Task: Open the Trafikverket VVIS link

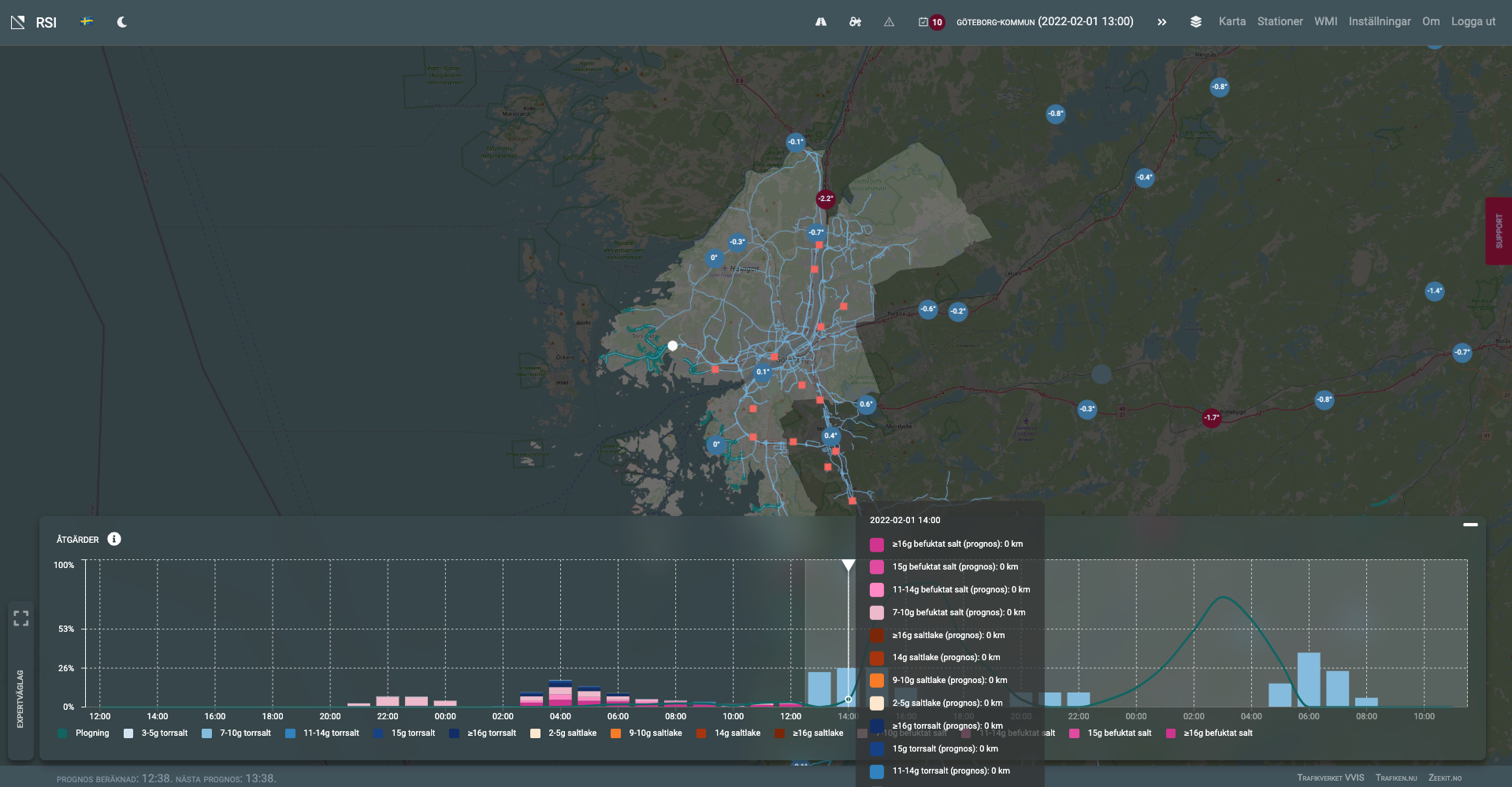Action: (x=1330, y=778)
